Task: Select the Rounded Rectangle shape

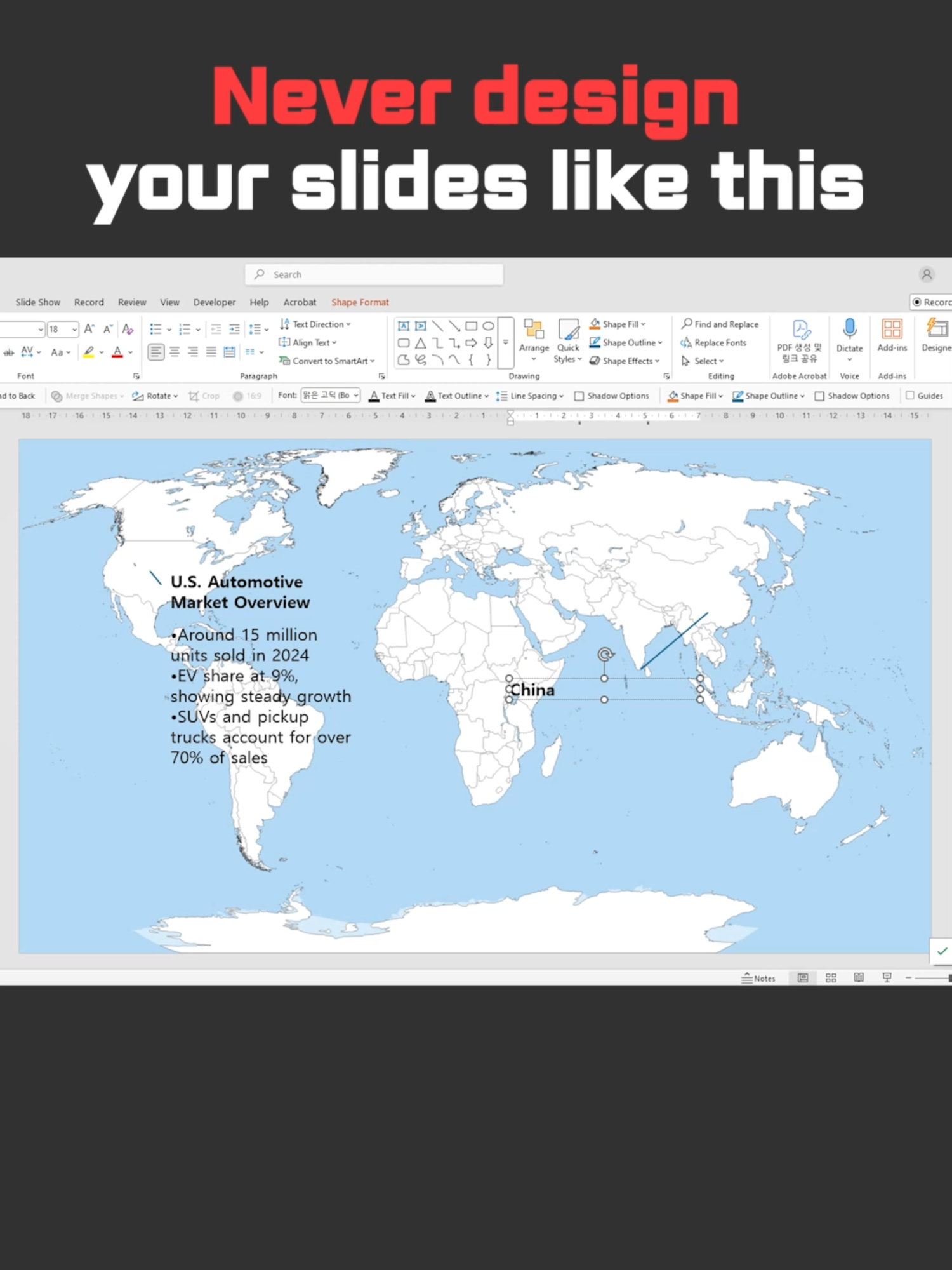Action: tap(404, 343)
